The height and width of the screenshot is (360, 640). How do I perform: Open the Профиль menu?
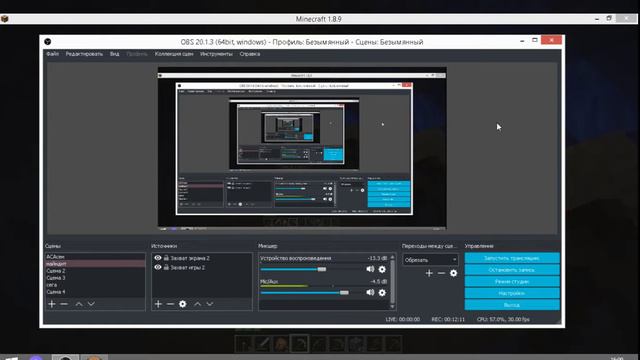[x=137, y=54]
